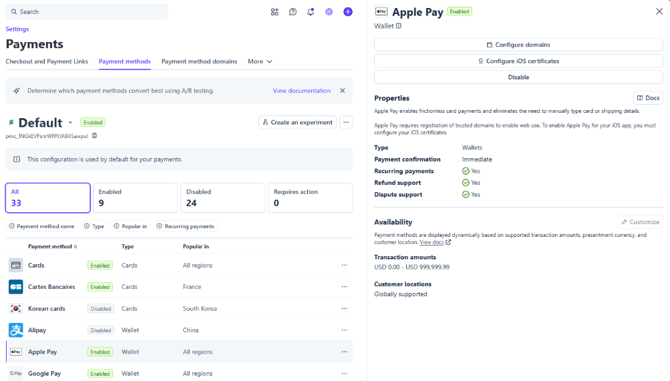Click the Korean cards Disabled badge

point(100,308)
